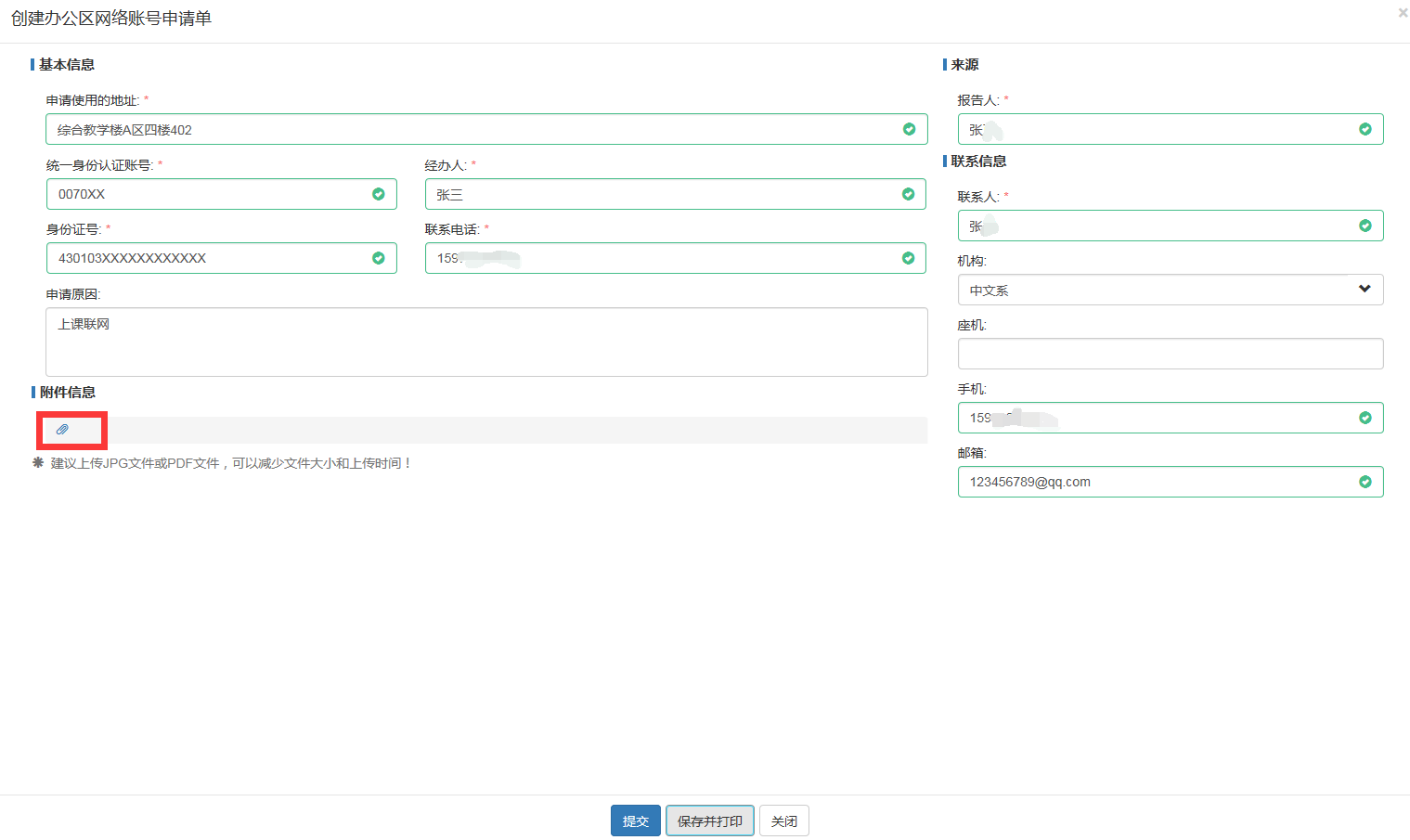Click the 关闭 button
This screenshot has height=840, width=1410.
(x=783, y=821)
